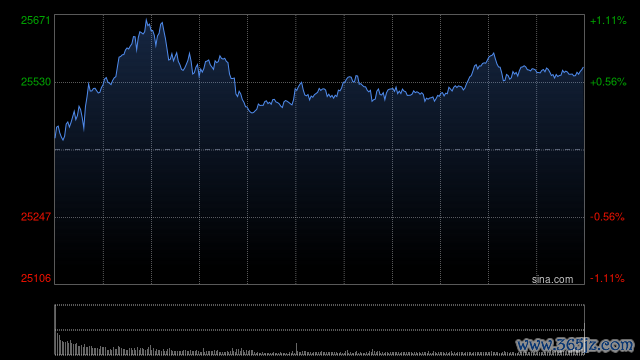Click the 25247 dotted horizontal gridline
640x360 pixels.
pos(319,217)
